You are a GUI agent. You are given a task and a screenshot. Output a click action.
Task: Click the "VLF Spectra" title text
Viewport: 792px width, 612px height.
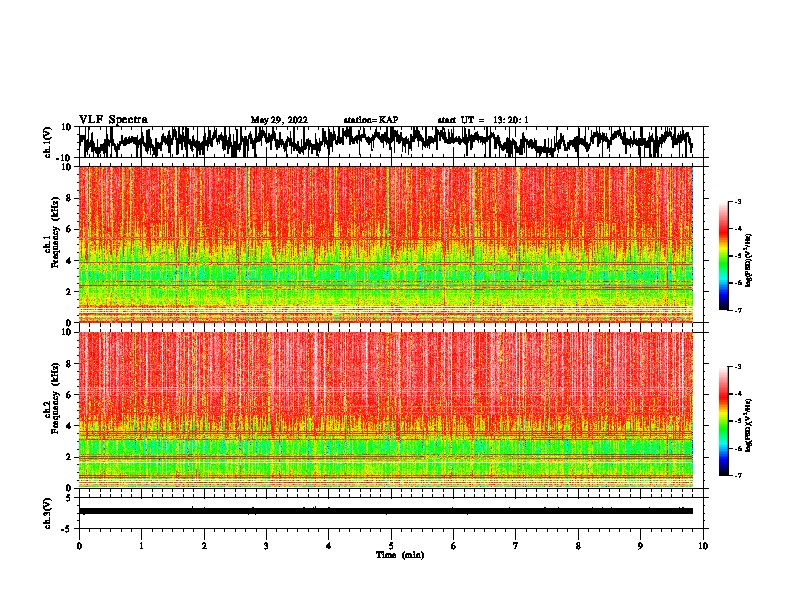[x=113, y=120]
